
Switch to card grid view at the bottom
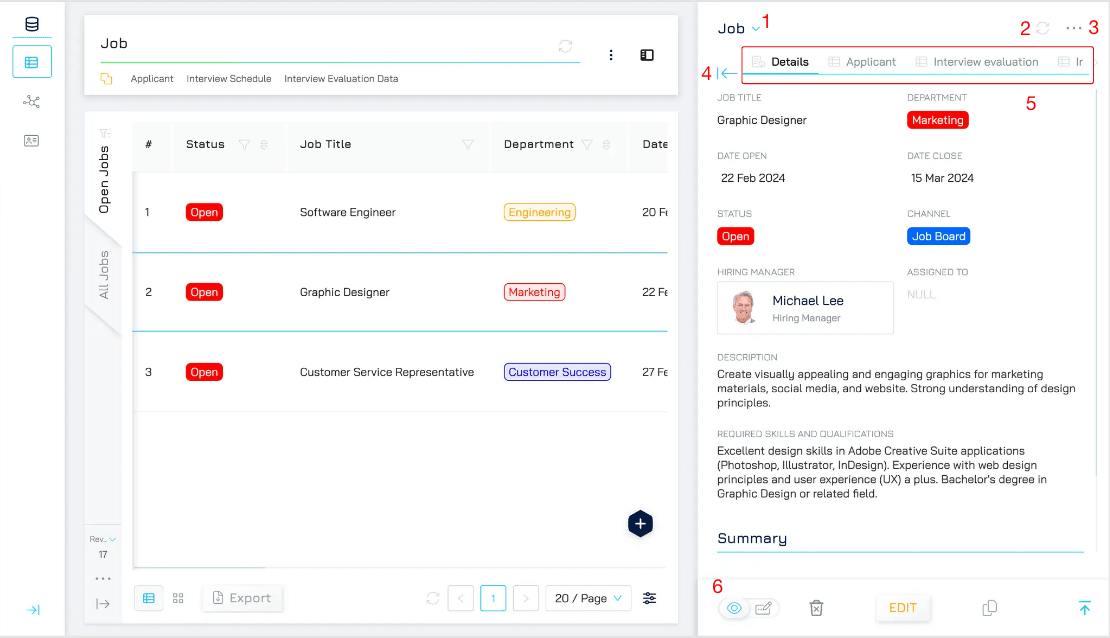pos(178,598)
